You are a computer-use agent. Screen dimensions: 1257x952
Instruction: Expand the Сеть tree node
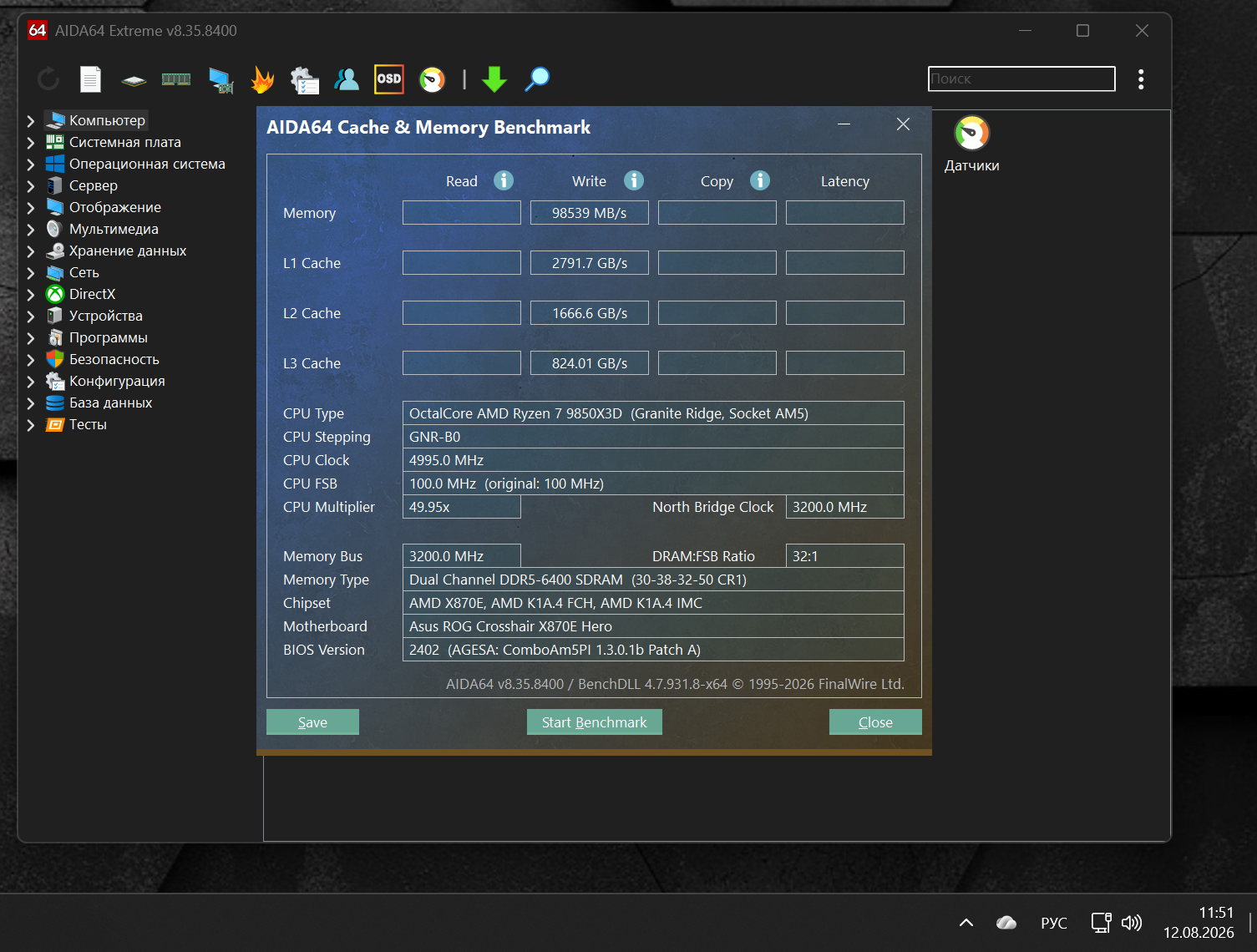click(x=31, y=273)
